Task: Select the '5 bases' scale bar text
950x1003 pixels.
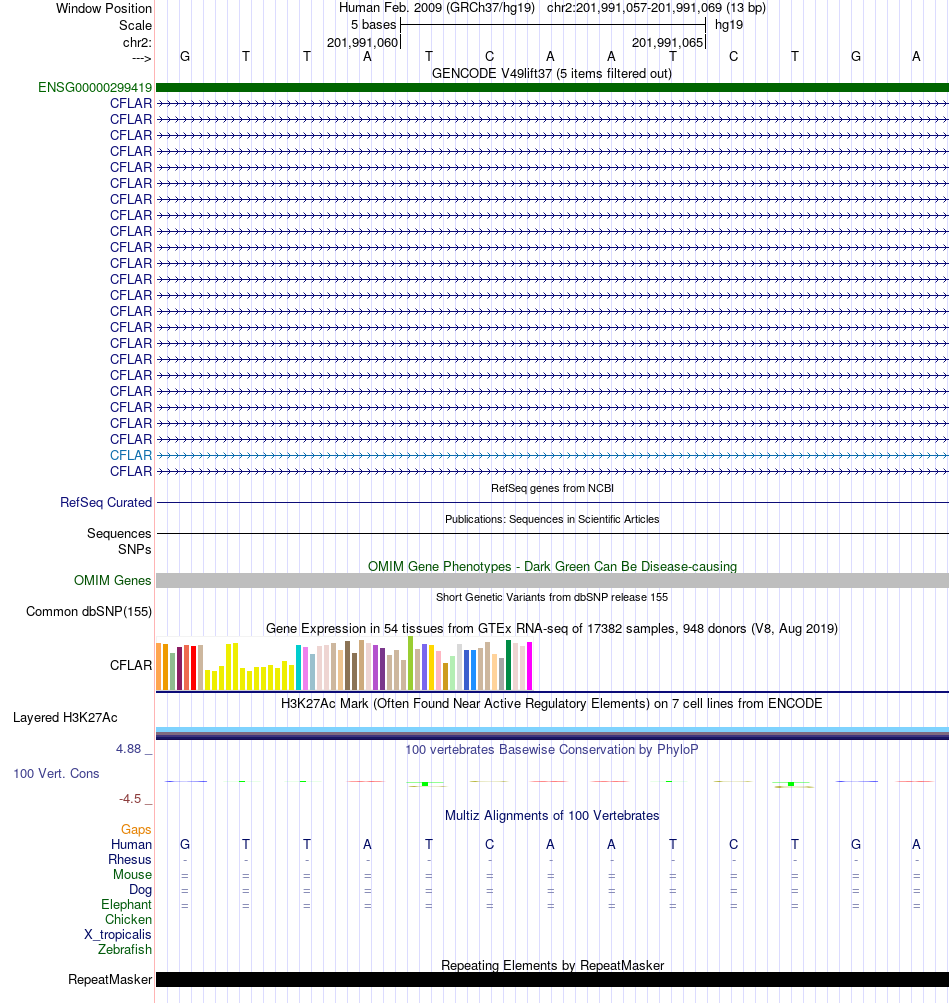Action: [373, 24]
